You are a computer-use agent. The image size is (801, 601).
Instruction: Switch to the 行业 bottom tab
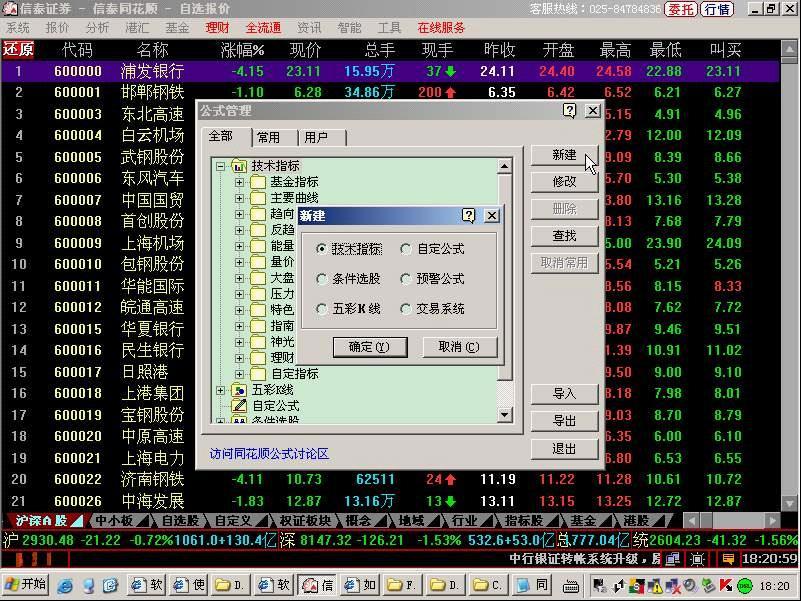(x=465, y=521)
